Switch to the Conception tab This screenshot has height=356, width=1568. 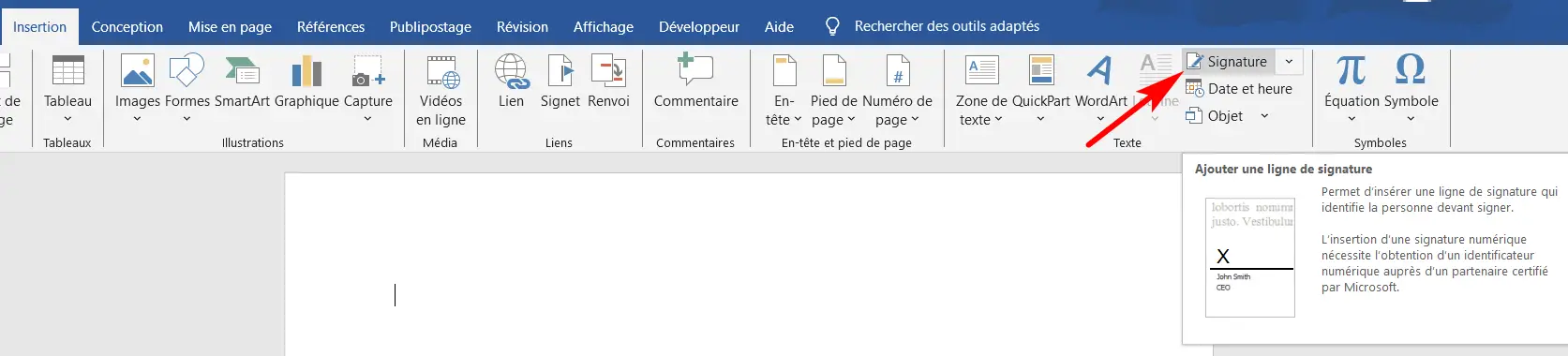click(127, 27)
